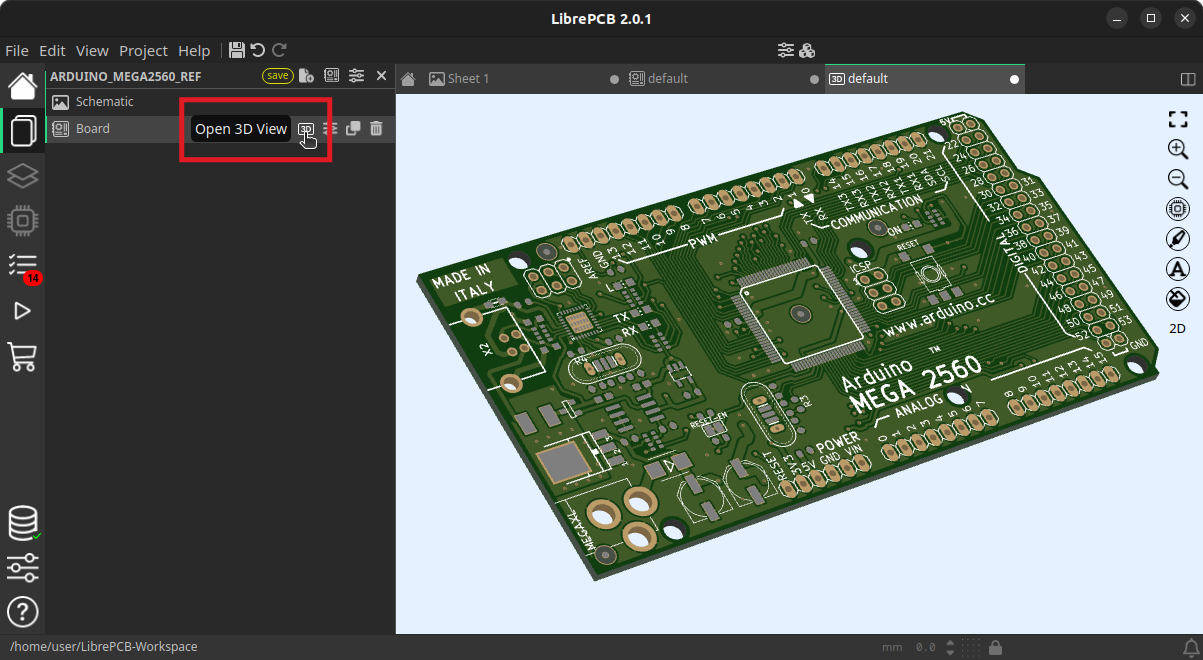1203x660 pixels.
Task: Open the Edit menu
Action: tap(52, 51)
